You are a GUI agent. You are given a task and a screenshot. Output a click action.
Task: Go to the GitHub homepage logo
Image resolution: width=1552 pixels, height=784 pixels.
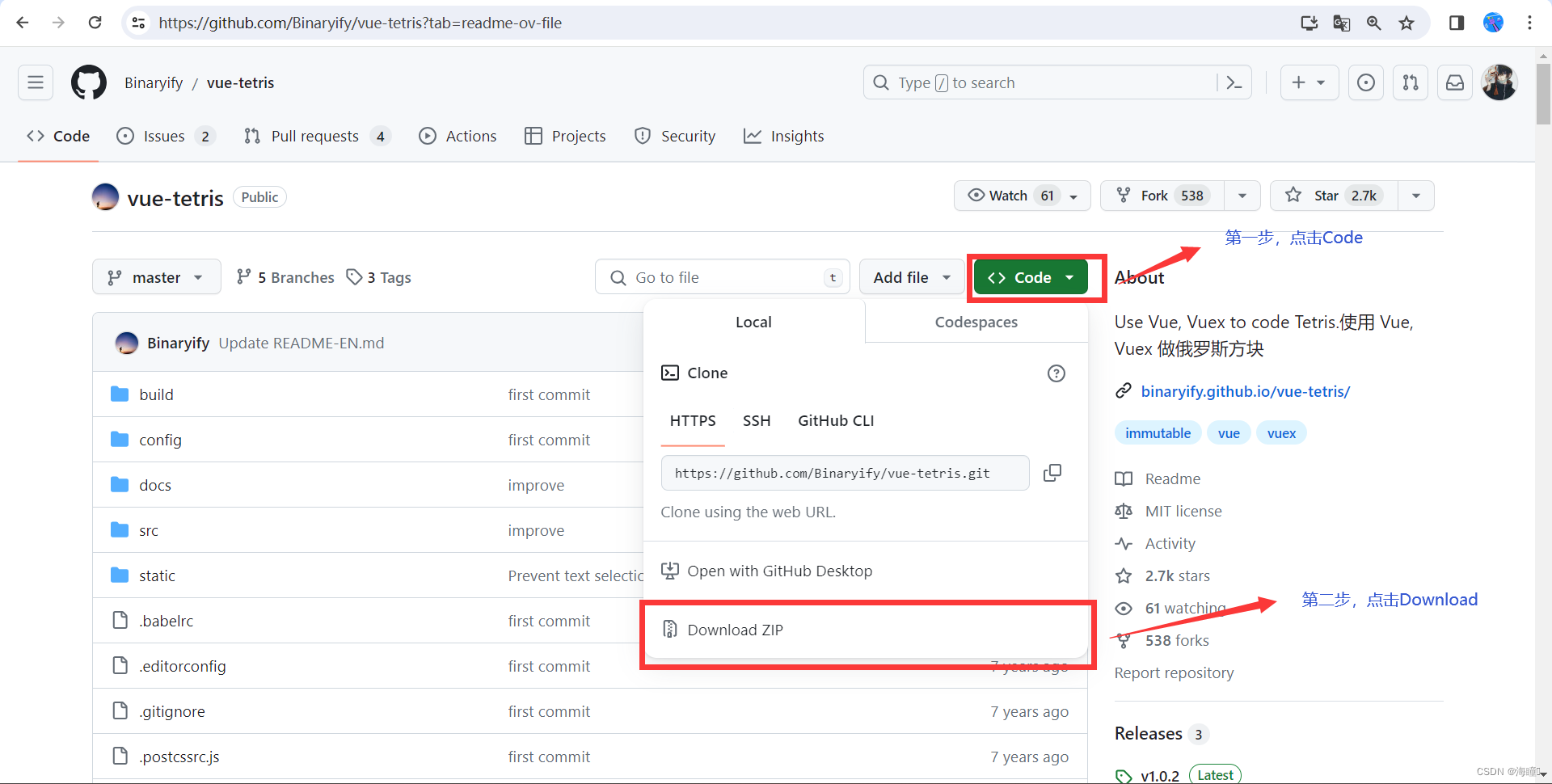pyautogui.click(x=89, y=82)
